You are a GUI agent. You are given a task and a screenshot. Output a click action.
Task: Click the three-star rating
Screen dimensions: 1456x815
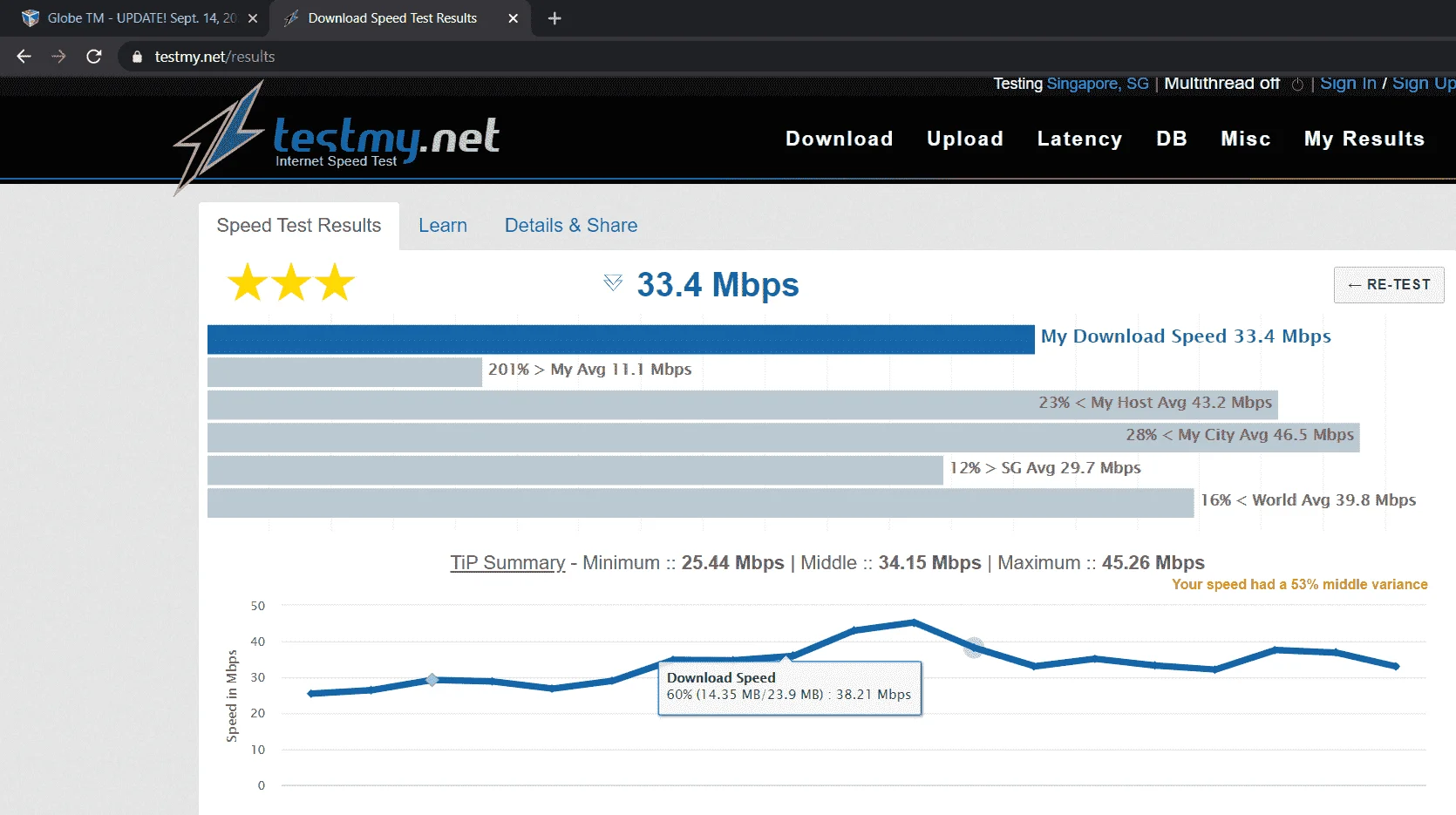291,283
